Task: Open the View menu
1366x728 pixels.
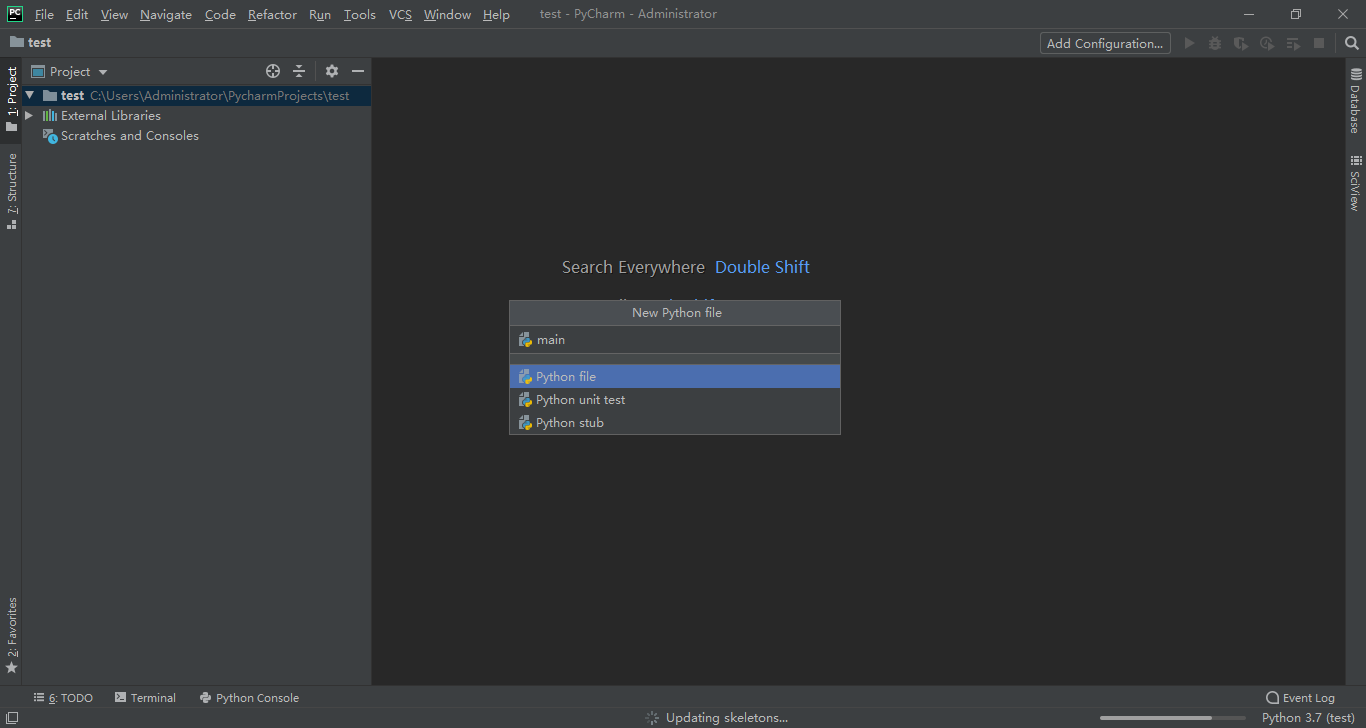Action: coord(114,14)
